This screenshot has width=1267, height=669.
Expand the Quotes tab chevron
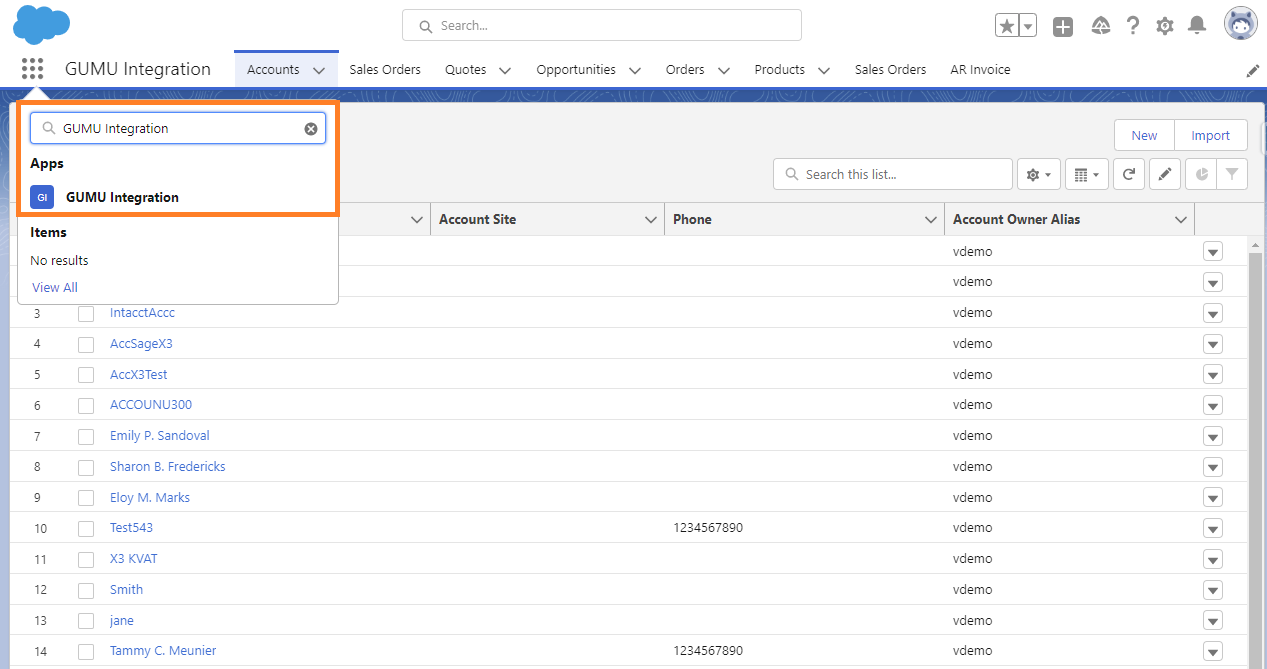pyautogui.click(x=505, y=70)
